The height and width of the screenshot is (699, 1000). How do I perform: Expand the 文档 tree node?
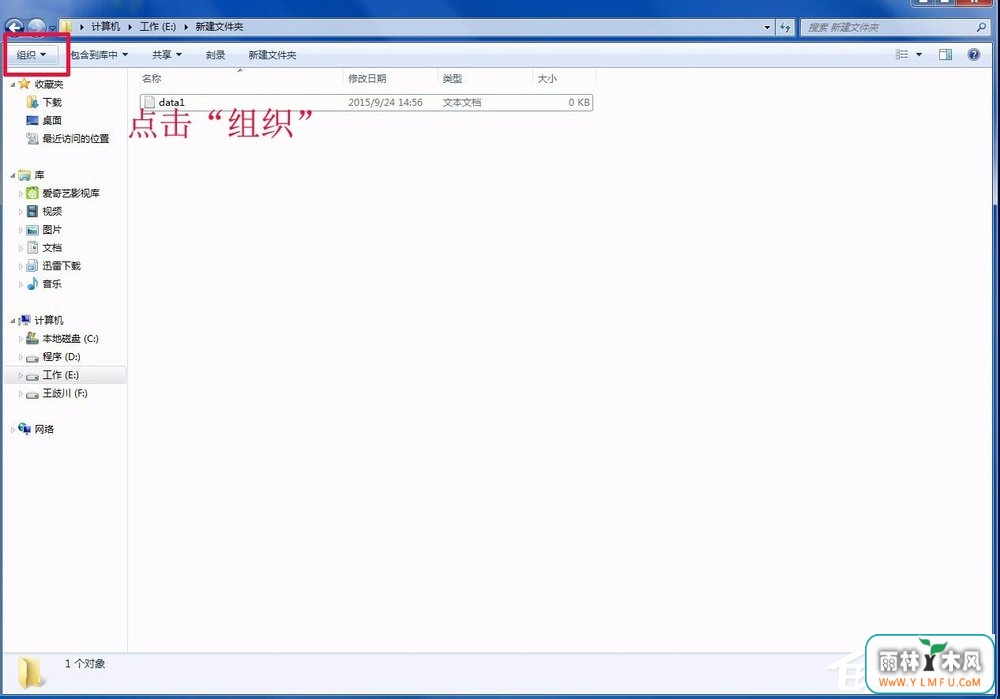click(x=20, y=247)
